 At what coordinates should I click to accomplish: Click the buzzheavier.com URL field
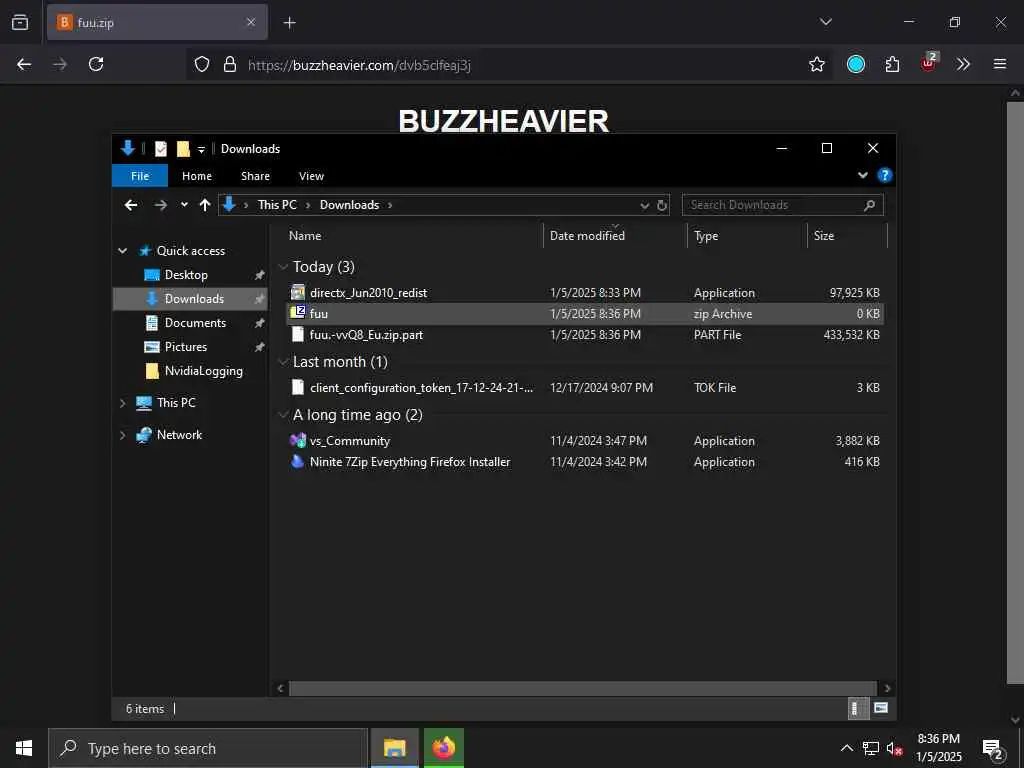pos(509,65)
